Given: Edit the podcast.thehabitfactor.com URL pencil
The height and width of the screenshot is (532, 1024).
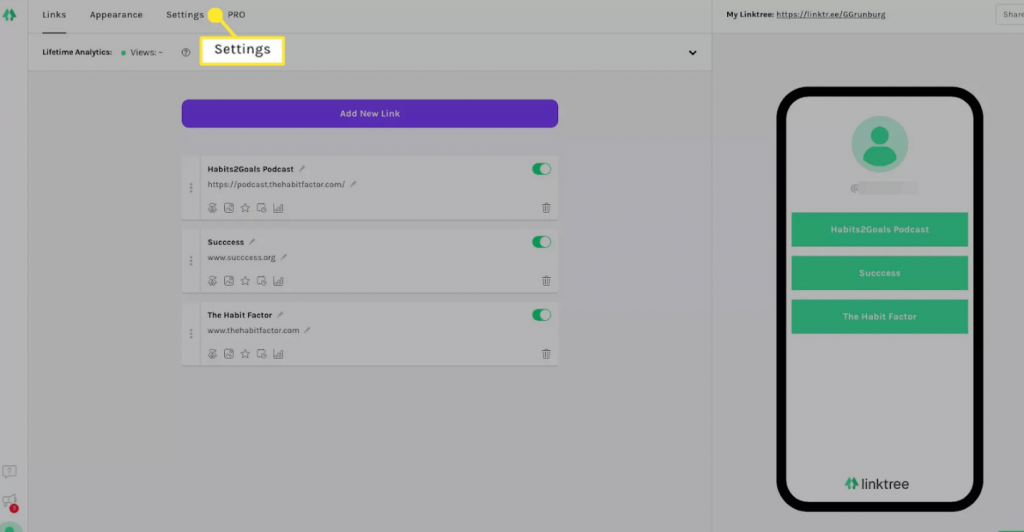Looking at the screenshot, I should pyautogui.click(x=353, y=184).
